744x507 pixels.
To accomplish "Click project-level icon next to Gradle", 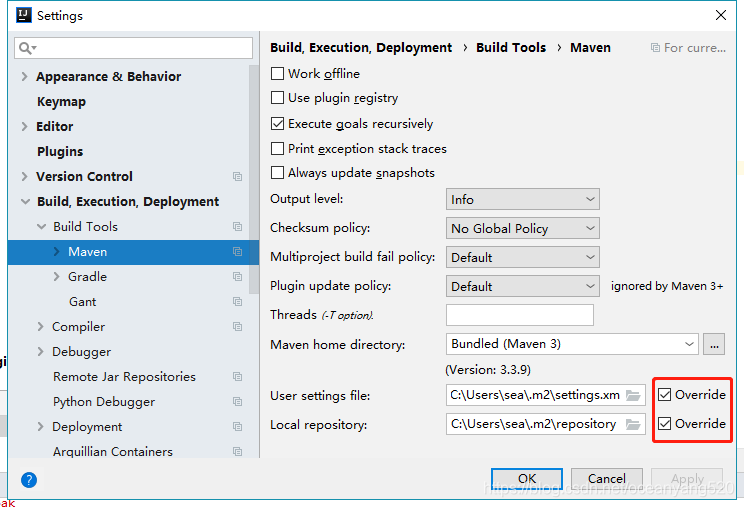I will 237,276.
